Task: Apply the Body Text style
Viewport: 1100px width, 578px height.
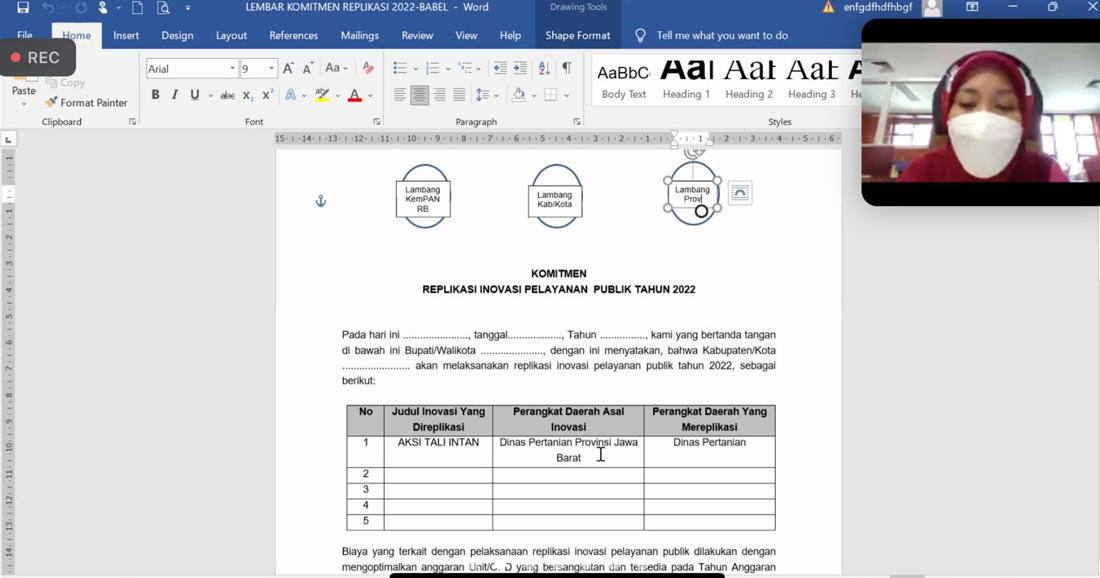Action: coord(624,81)
